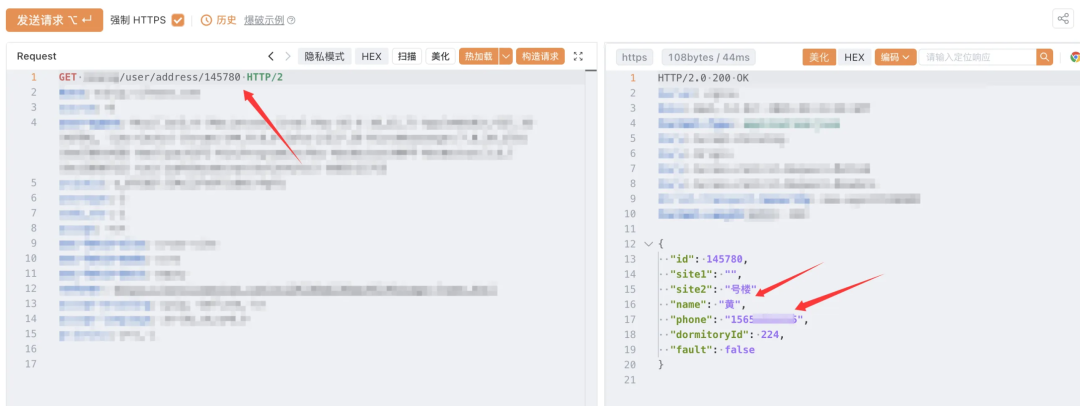
Task: Click the fullscreen expand icon in Request panel
Action: pyautogui.click(x=578, y=57)
